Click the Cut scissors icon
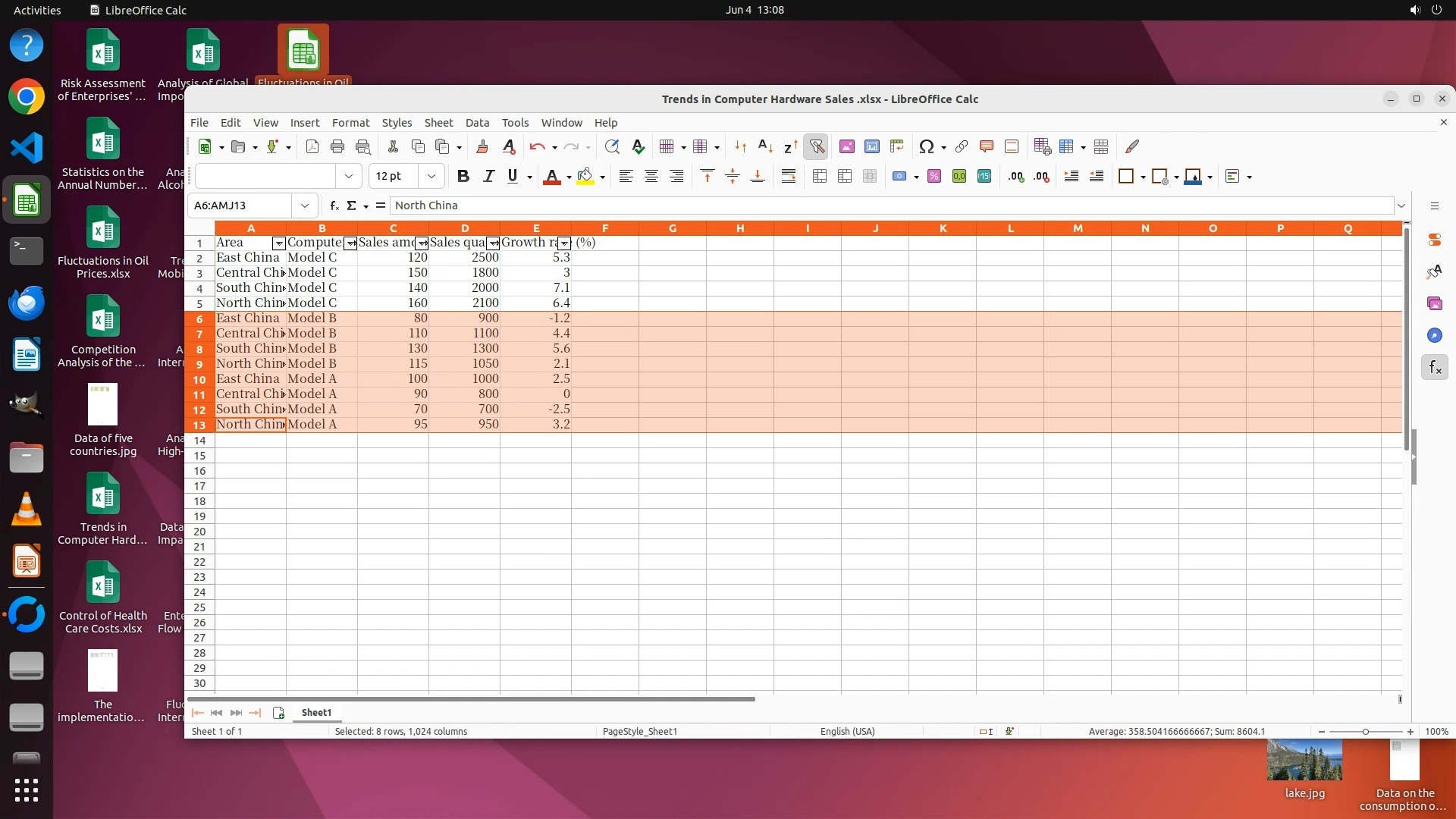Viewport: 1456px width, 819px height. pyautogui.click(x=393, y=146)
